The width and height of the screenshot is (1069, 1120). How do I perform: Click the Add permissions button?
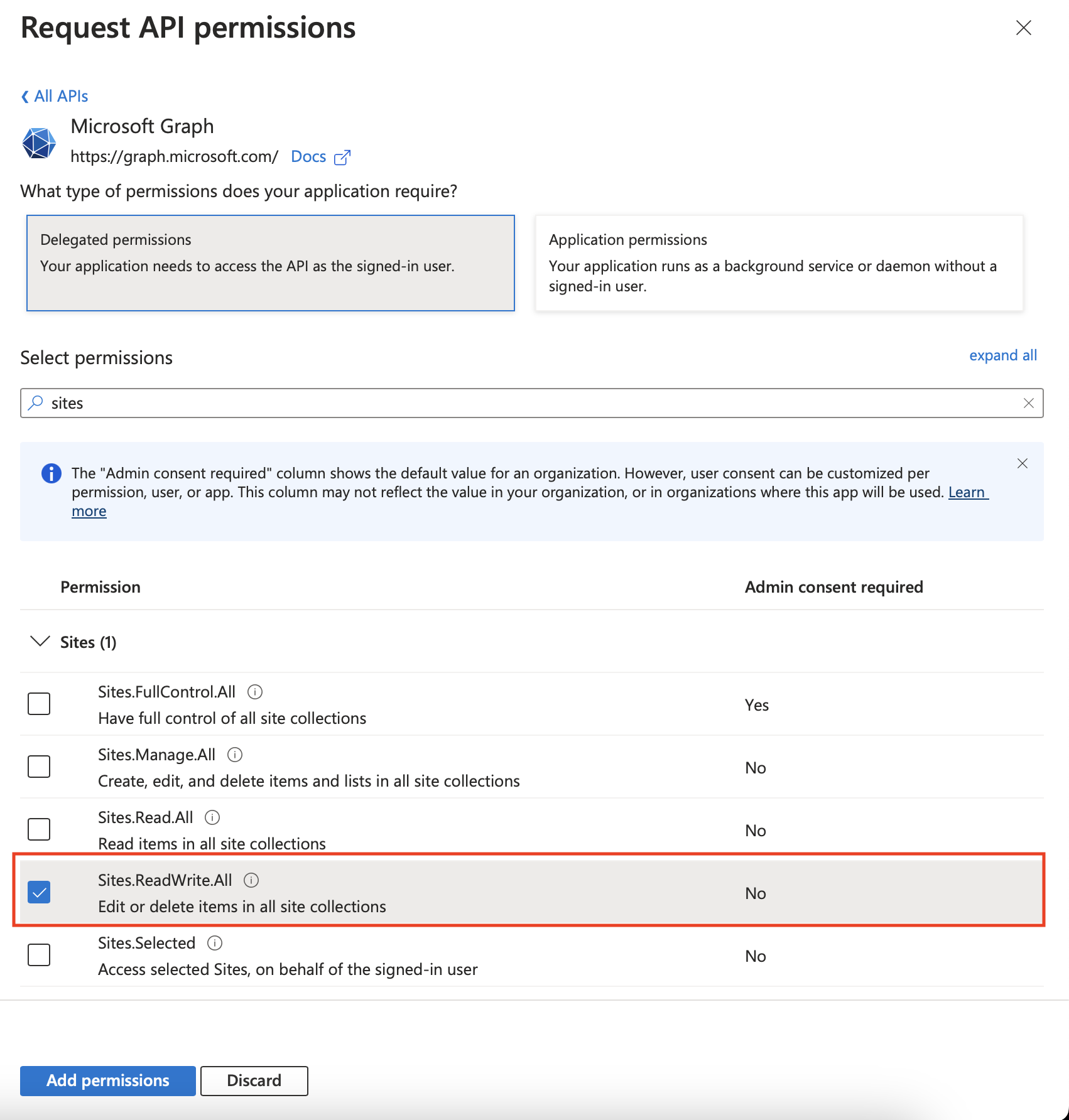pos(108,1080)
